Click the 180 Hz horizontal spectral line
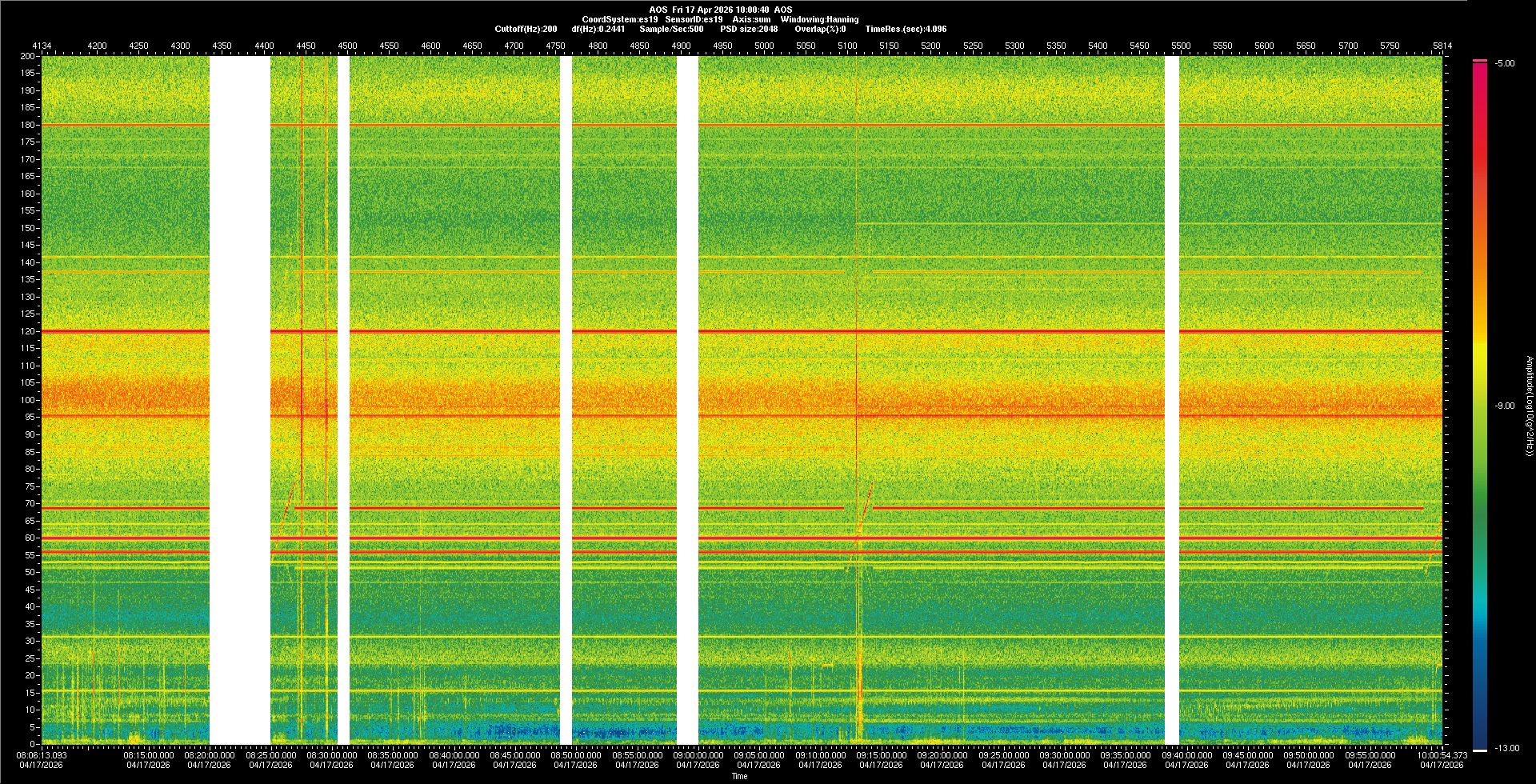The image size is (1536, 784). coord(480,125)
